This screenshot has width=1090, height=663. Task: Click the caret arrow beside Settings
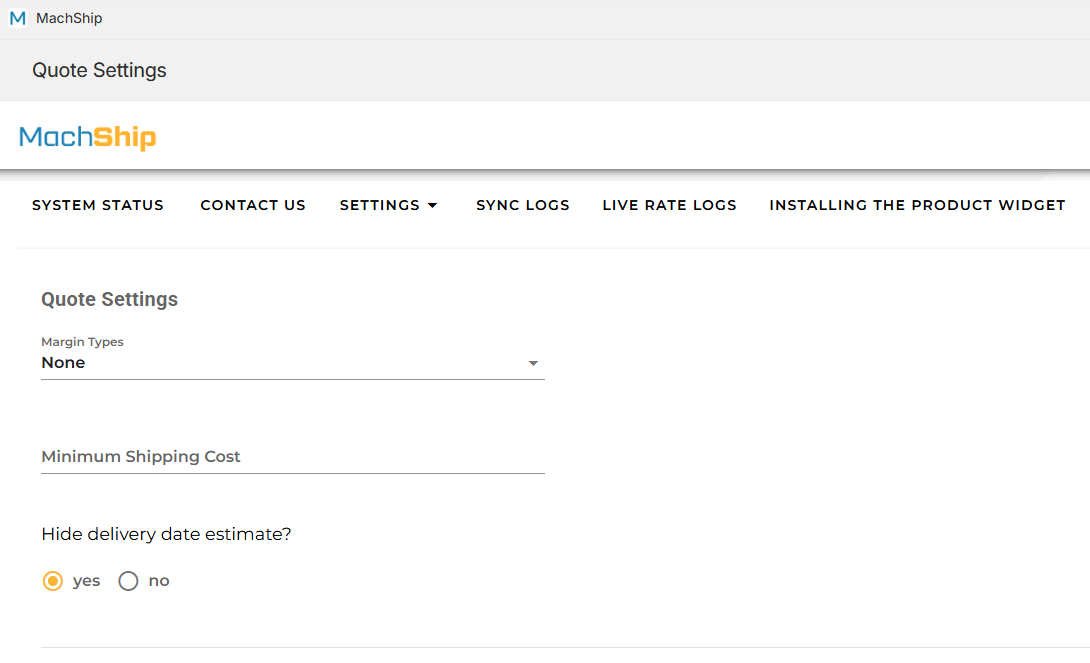coord(432,205)
